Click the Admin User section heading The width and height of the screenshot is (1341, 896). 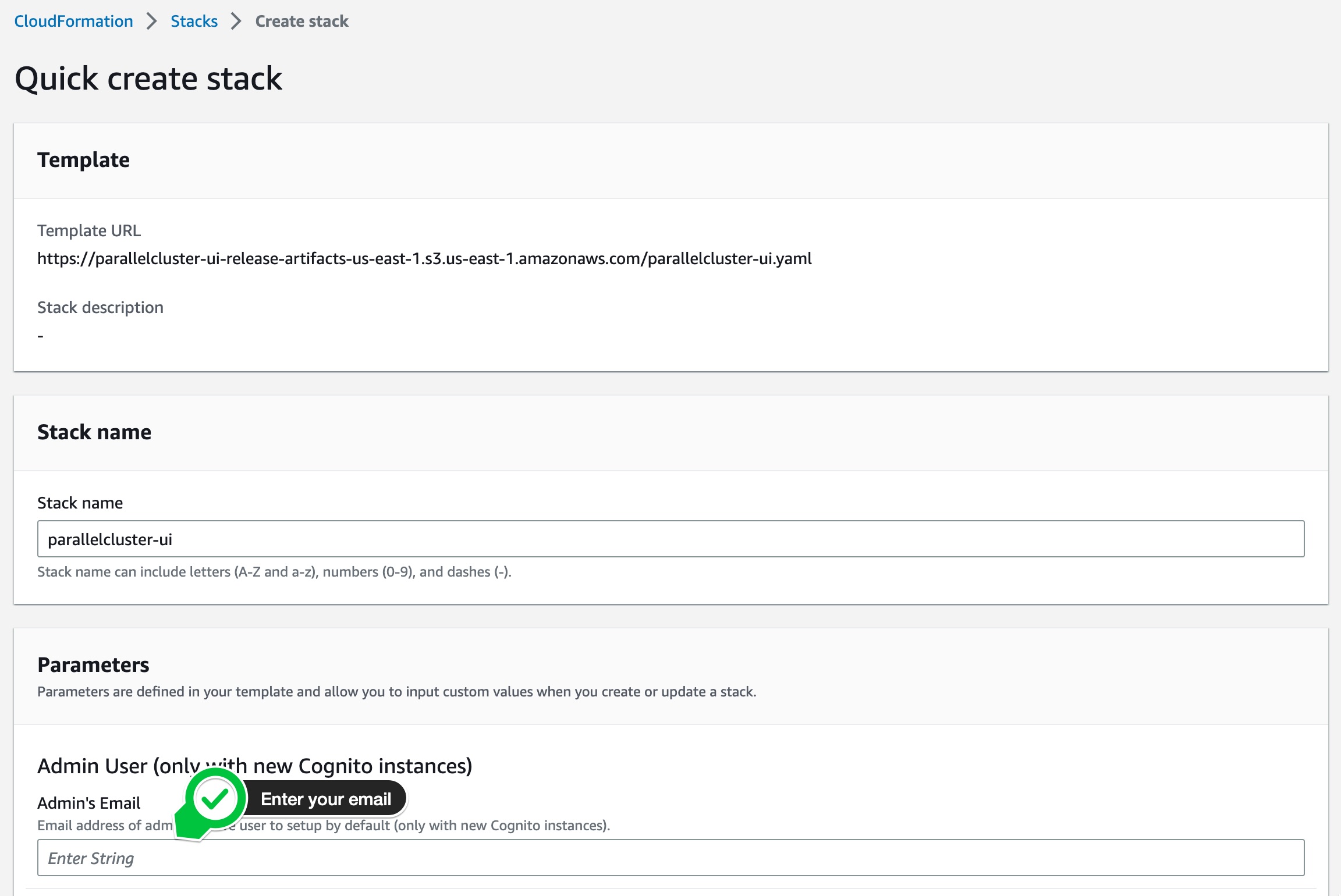click(255, 766)
